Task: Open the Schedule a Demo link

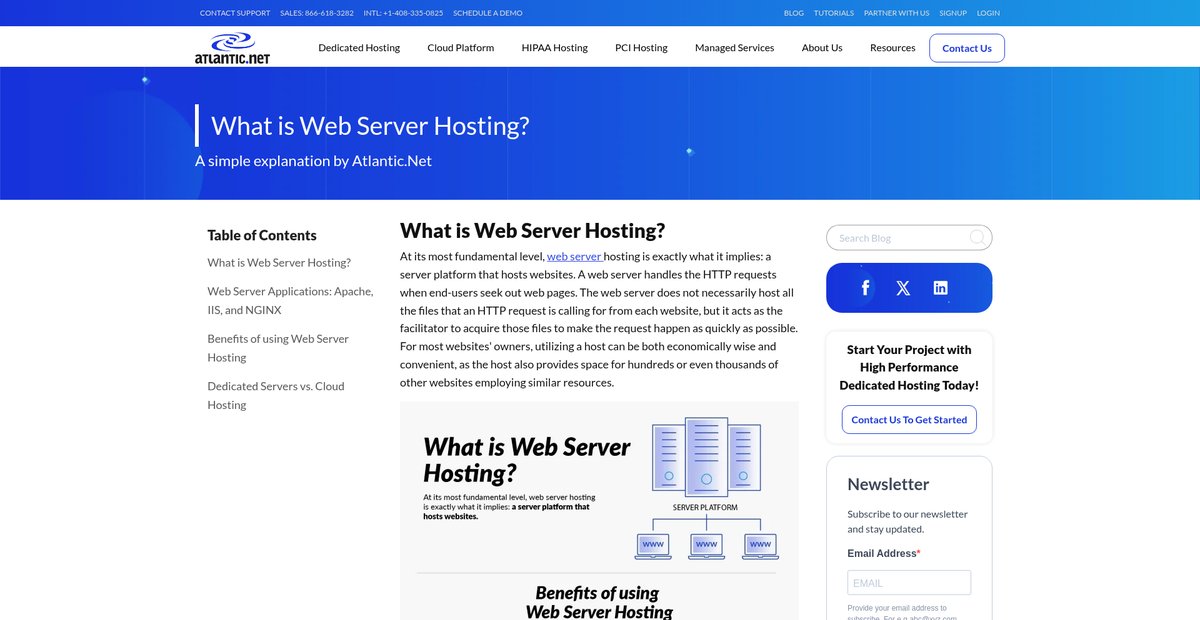Action: 488,13
